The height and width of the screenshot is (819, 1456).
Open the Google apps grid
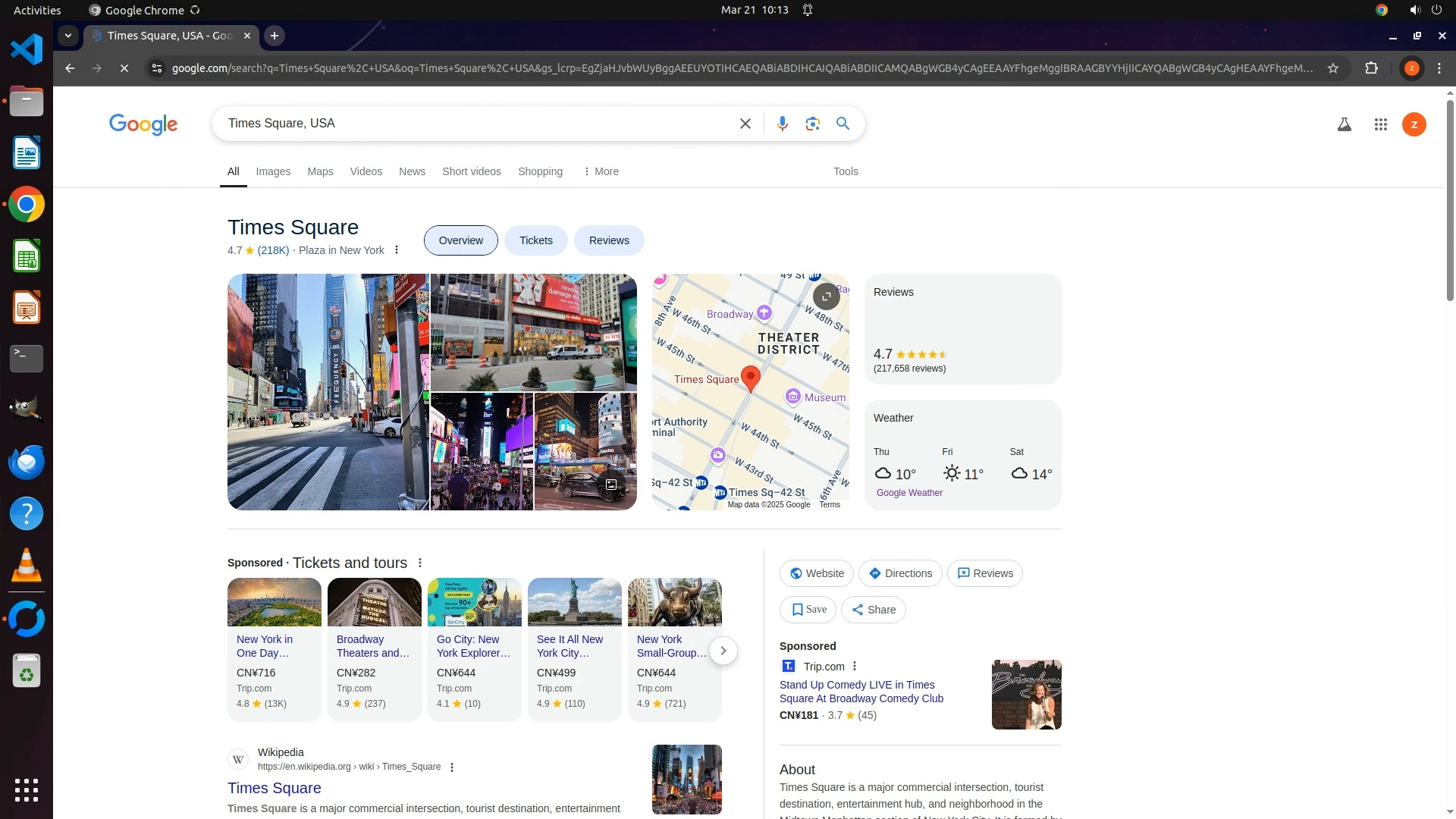point(1380,124)
